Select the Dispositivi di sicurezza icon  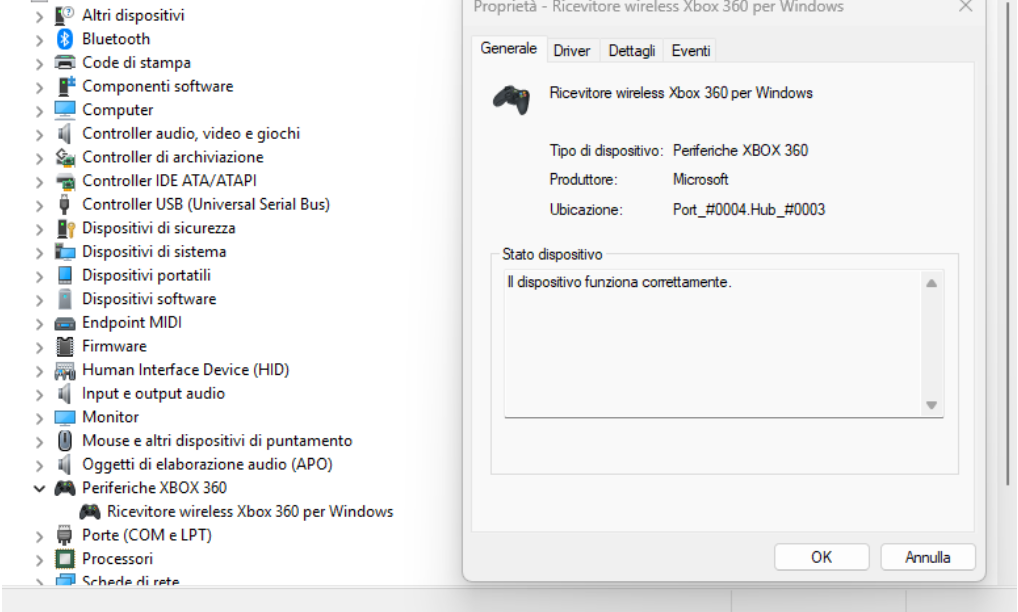point(66,228)
